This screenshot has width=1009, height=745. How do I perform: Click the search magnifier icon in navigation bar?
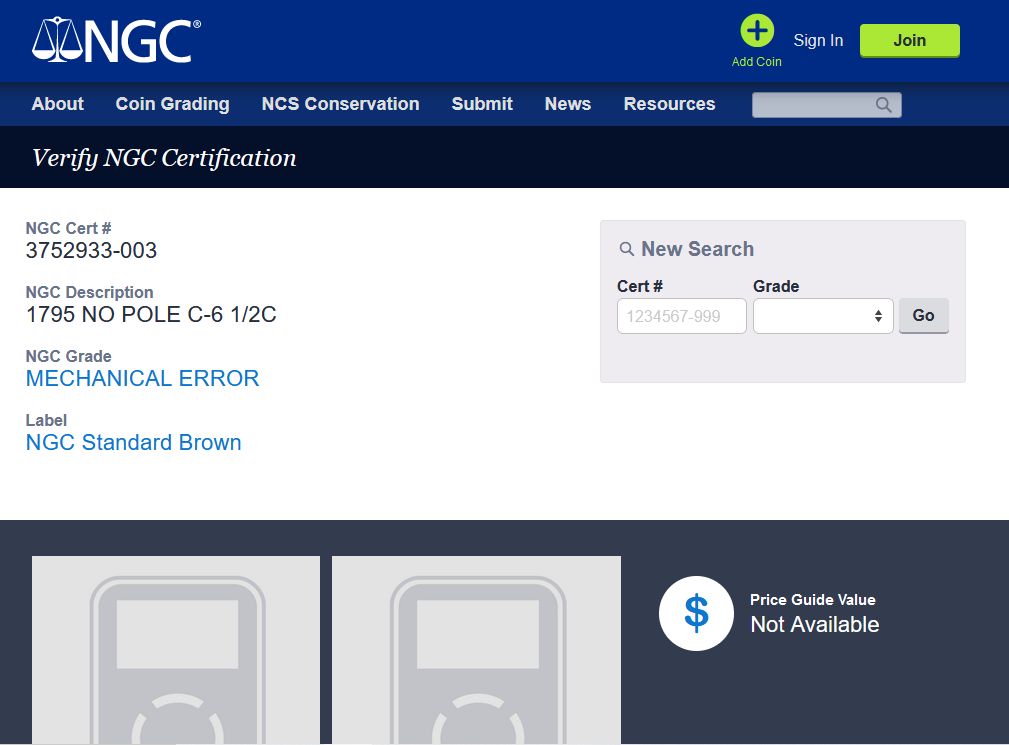[884, 105]
